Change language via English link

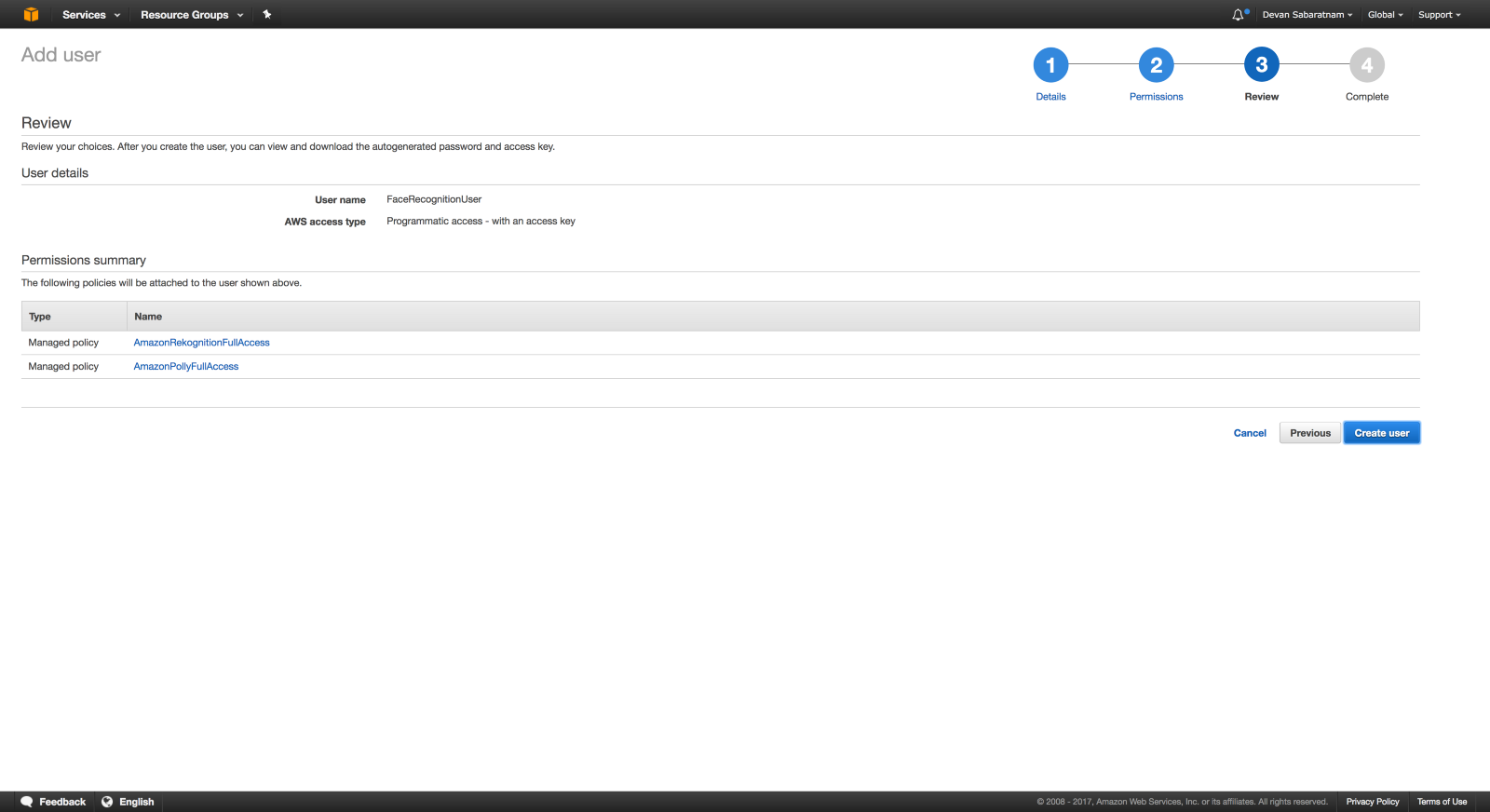(x=136, y=802)
